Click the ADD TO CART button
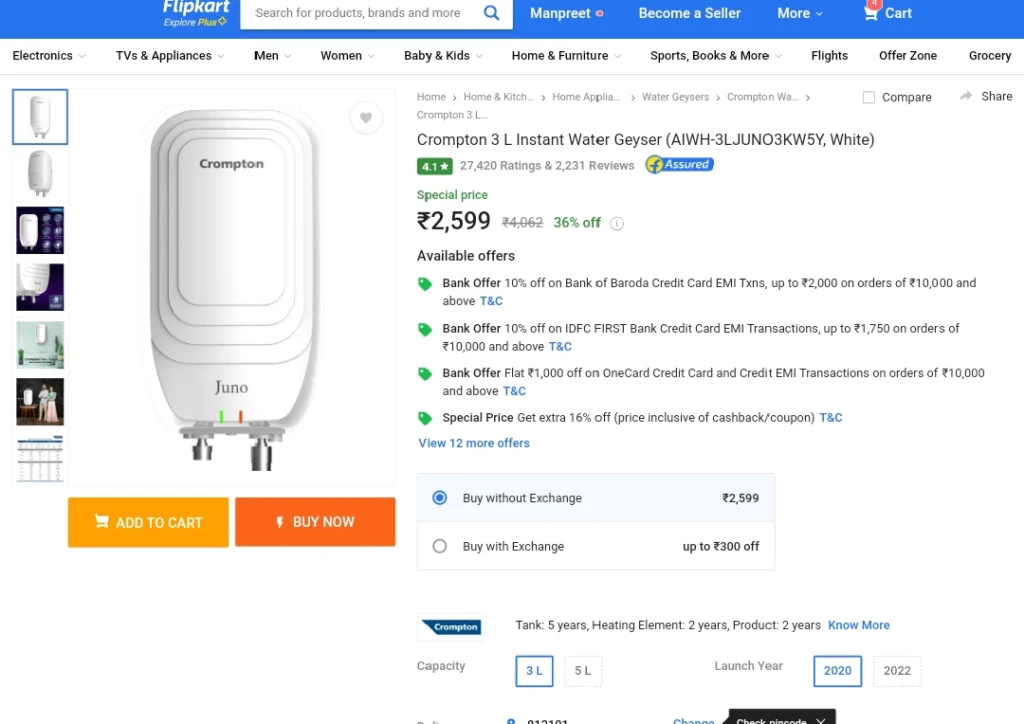Screen dimensions: 1024x724 (148, 522)
